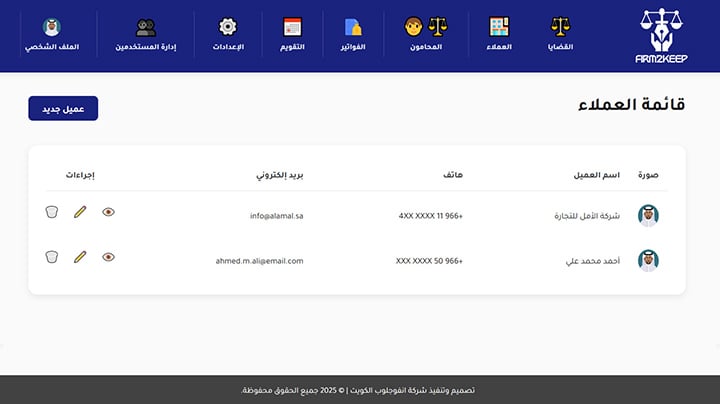Open the الفواتير (Invoices) icon

pos(353,27)
